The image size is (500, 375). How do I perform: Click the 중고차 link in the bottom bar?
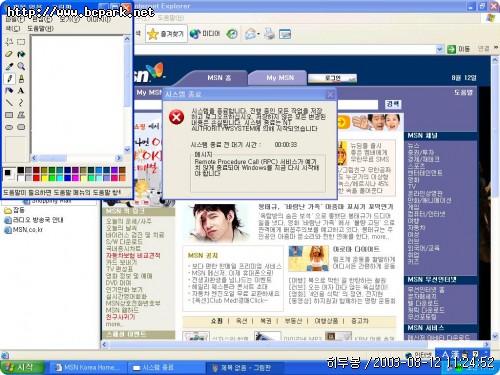tap(360, 321)
